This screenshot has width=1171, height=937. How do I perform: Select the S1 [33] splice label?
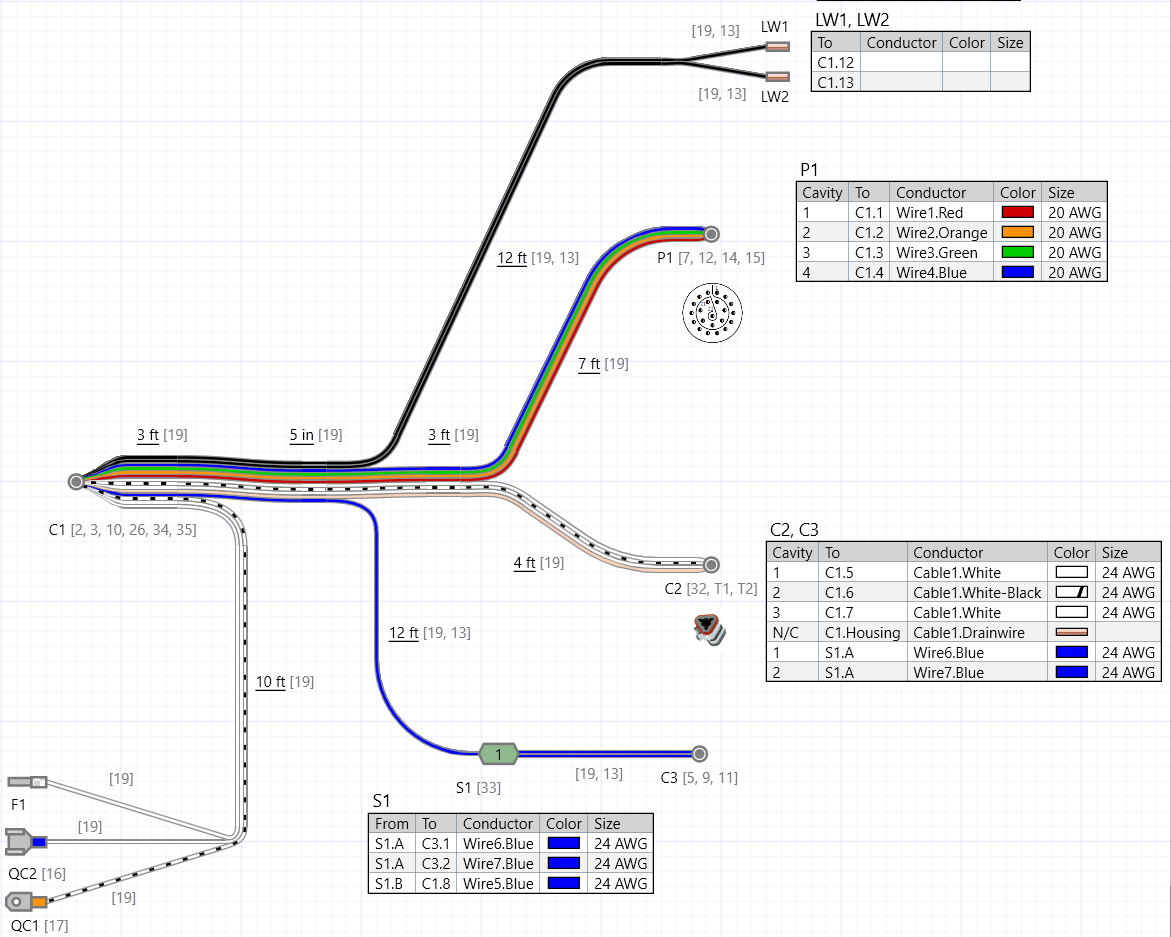478,788
